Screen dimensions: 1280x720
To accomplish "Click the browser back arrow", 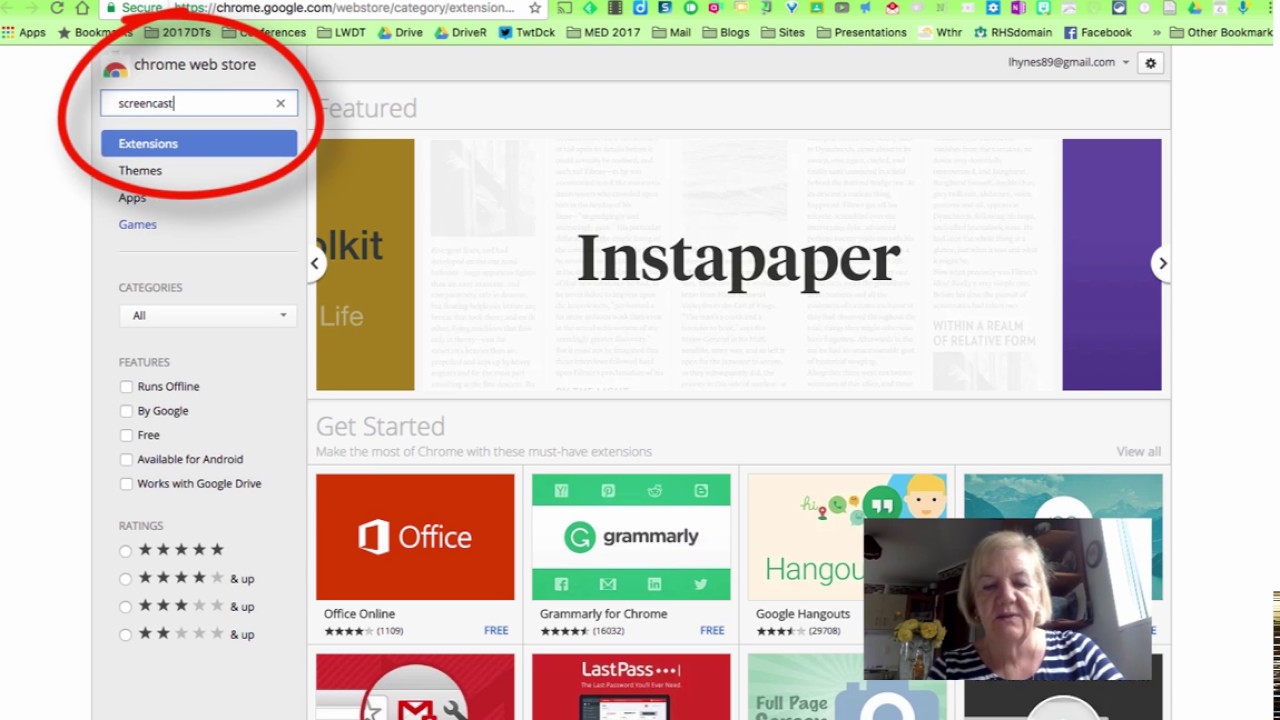I will [8, 7].
